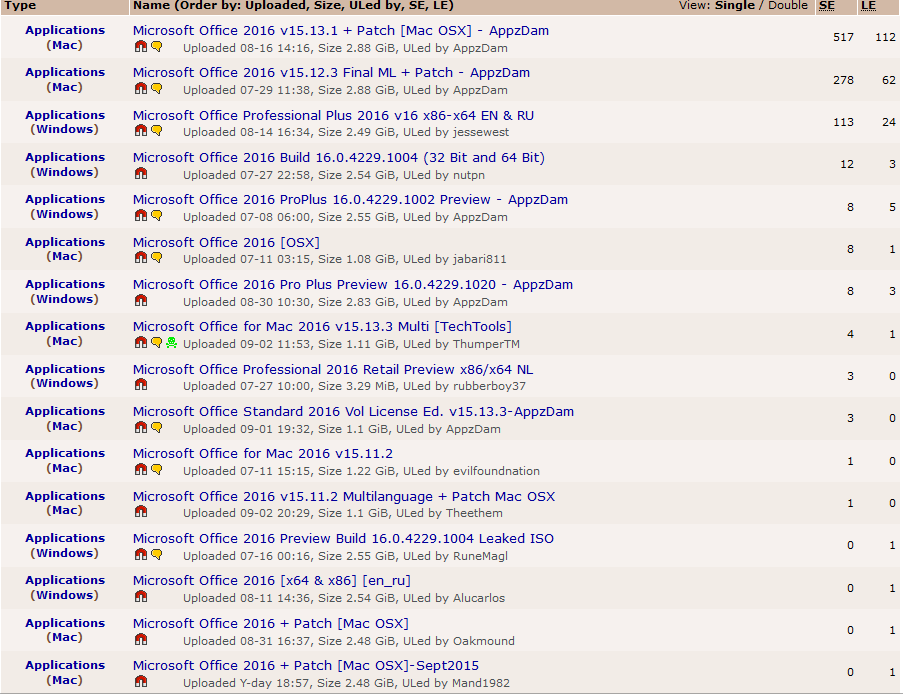Sort by SE column header
The width and height of the screenshot is (903, 695).
[x=827, y=6]
